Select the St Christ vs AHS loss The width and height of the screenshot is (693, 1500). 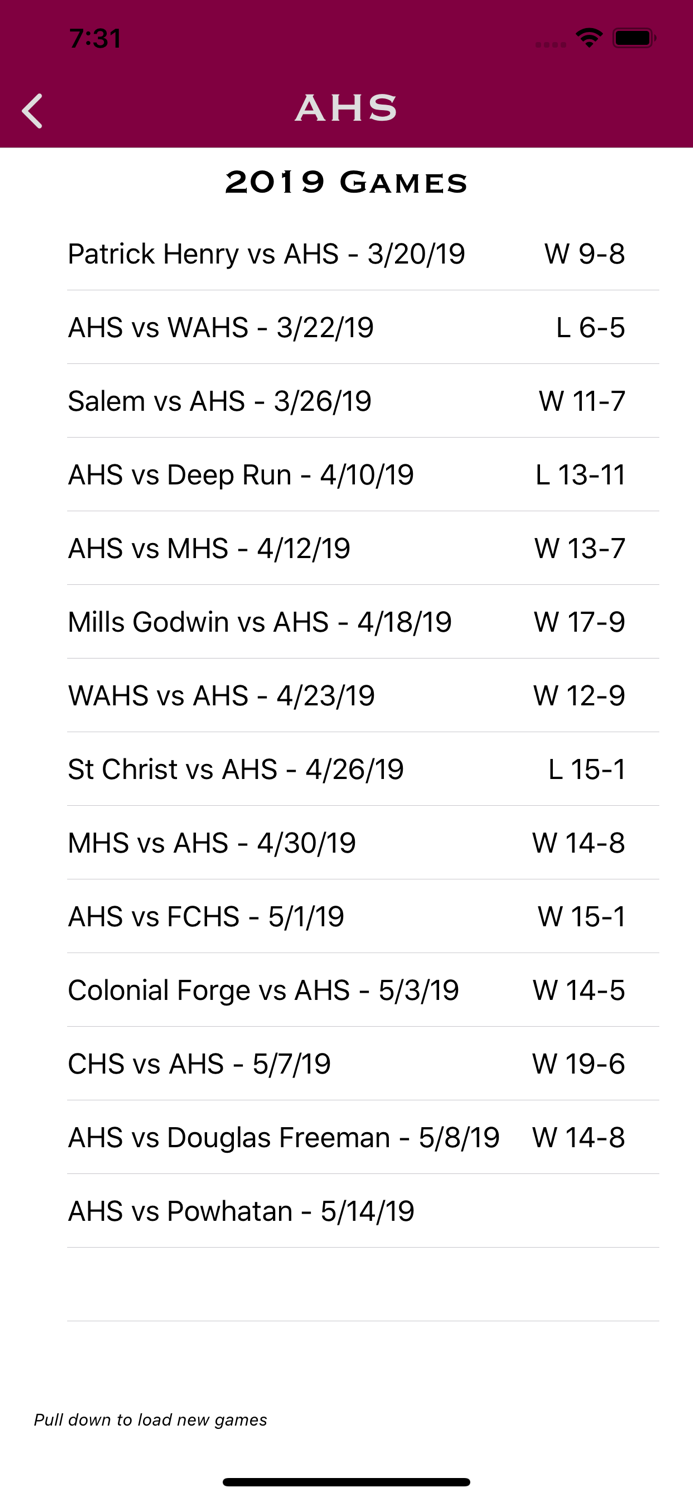(346, 769)
